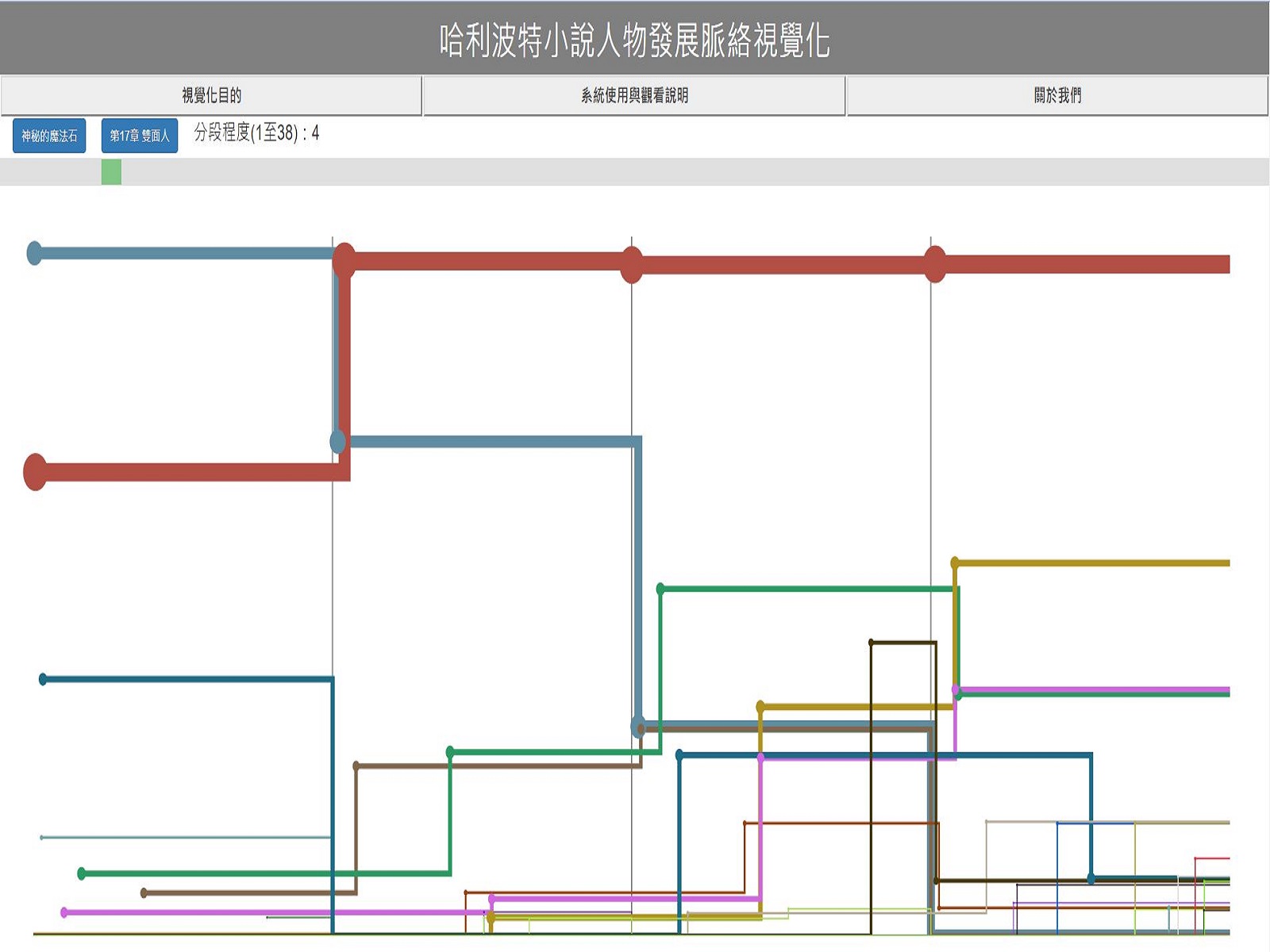Viewport: 1270px width, 952px height.
Task: Select the magenta start node at bottom left
Action: tap(64, 912)
